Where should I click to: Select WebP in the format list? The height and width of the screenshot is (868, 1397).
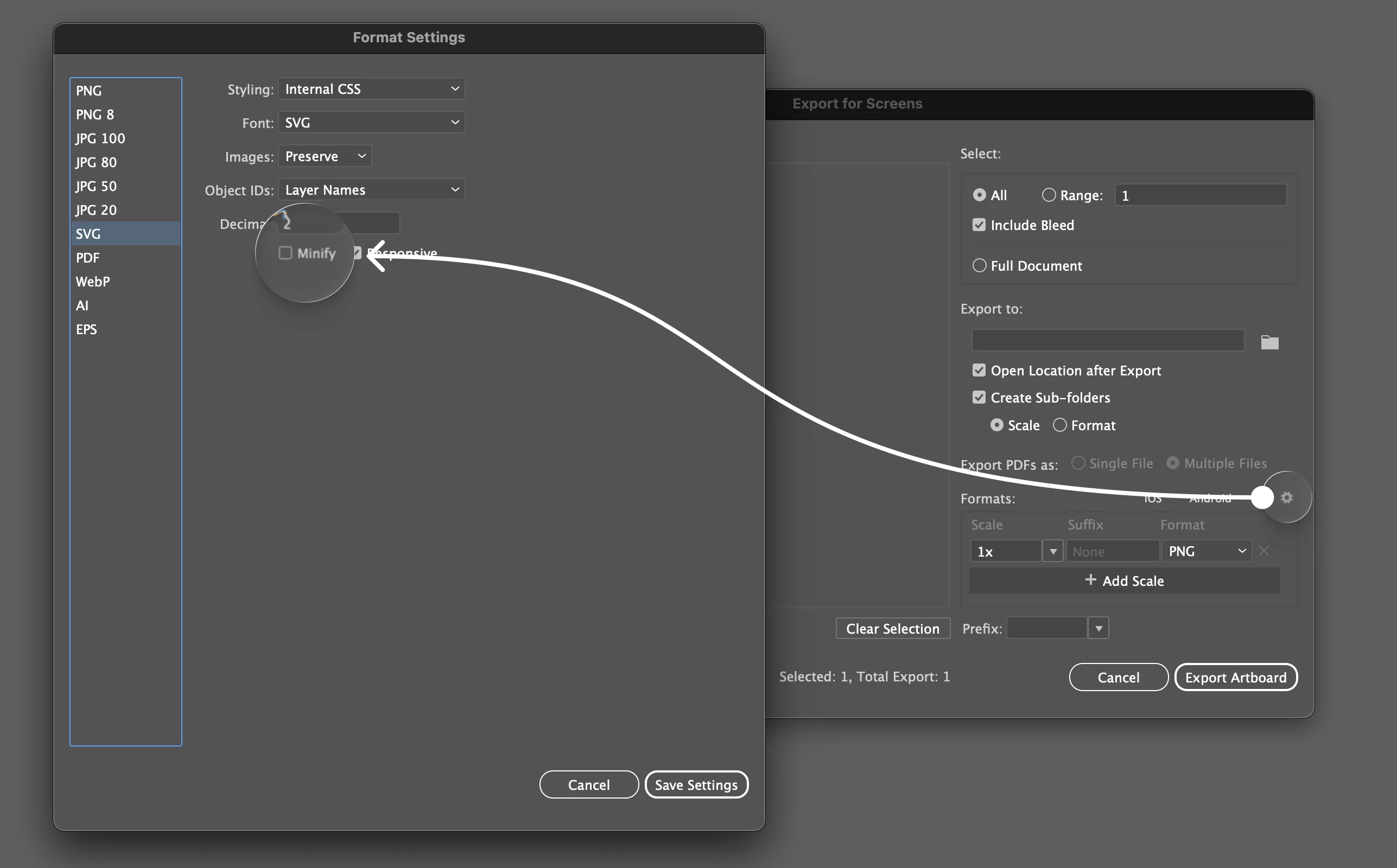92,282
